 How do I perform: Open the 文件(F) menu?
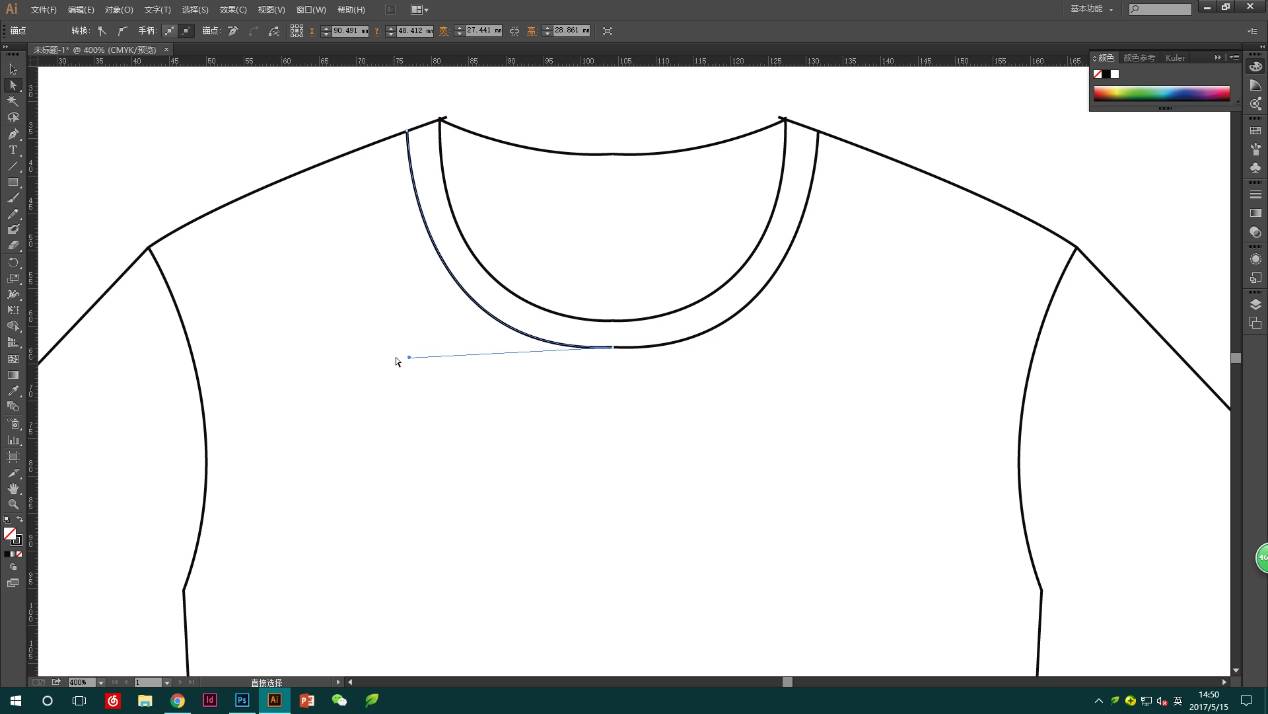click(x=43, y=9)
